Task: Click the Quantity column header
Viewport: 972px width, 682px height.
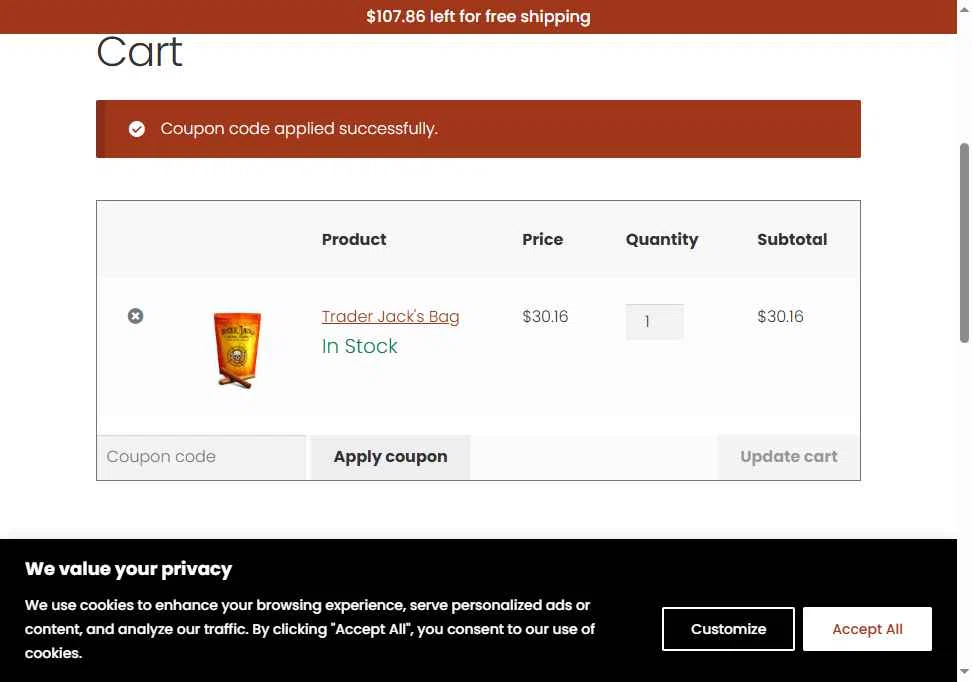Action: point(661,240)
